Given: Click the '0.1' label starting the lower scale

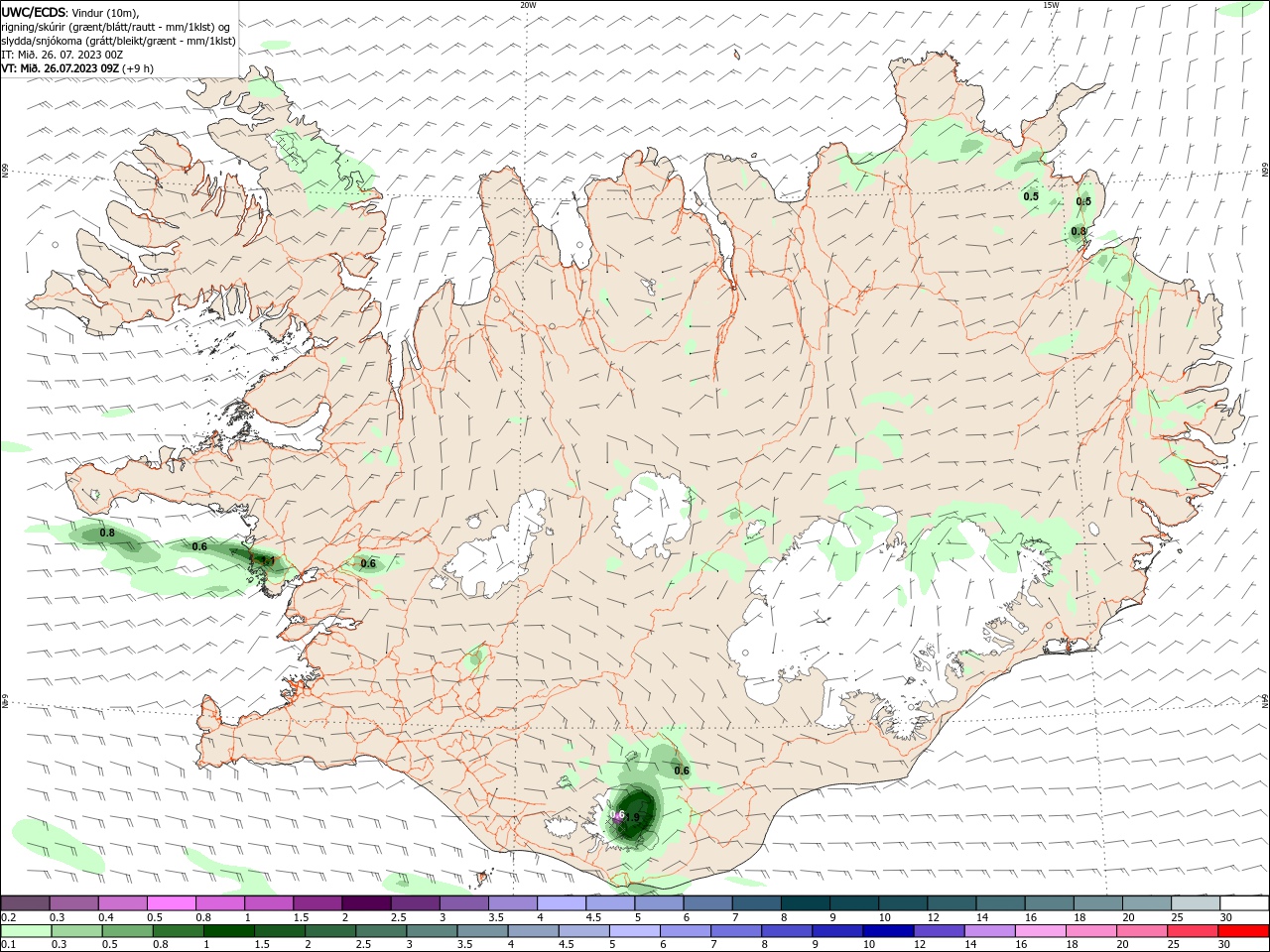Looking at the screenshot, I should point(8,945).
